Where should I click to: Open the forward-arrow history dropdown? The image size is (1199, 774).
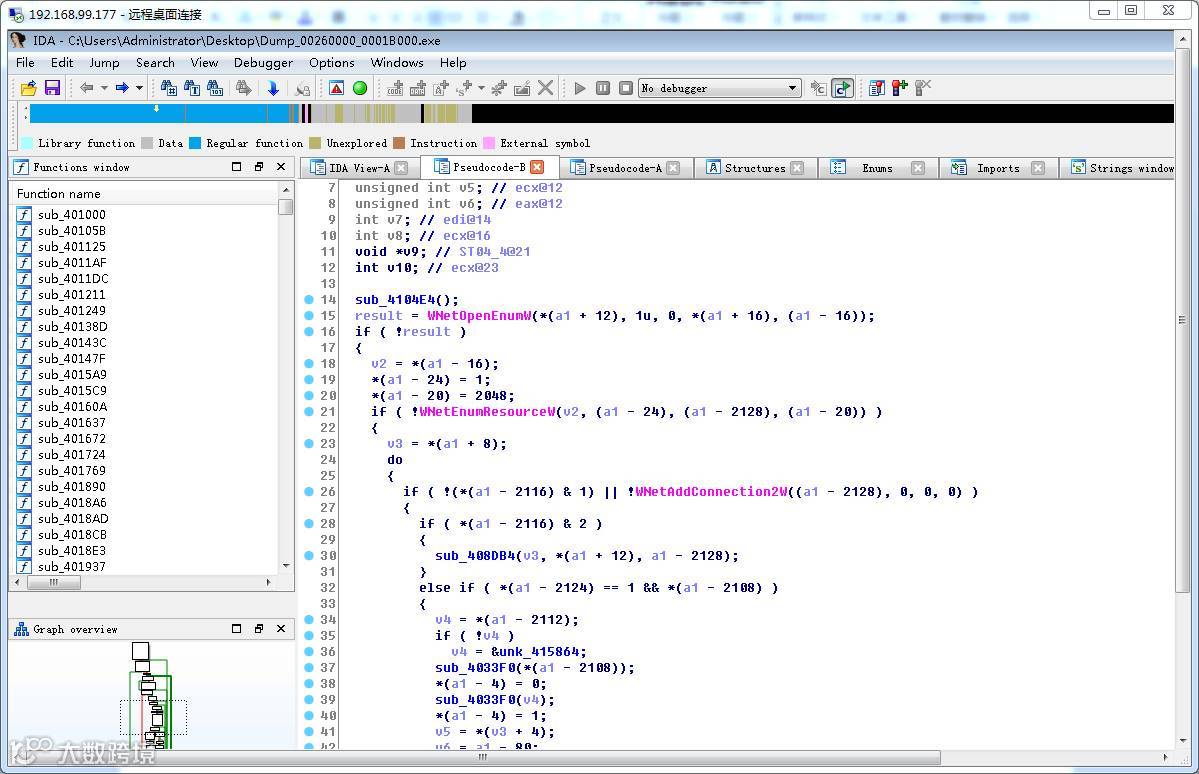pos(139,88)
